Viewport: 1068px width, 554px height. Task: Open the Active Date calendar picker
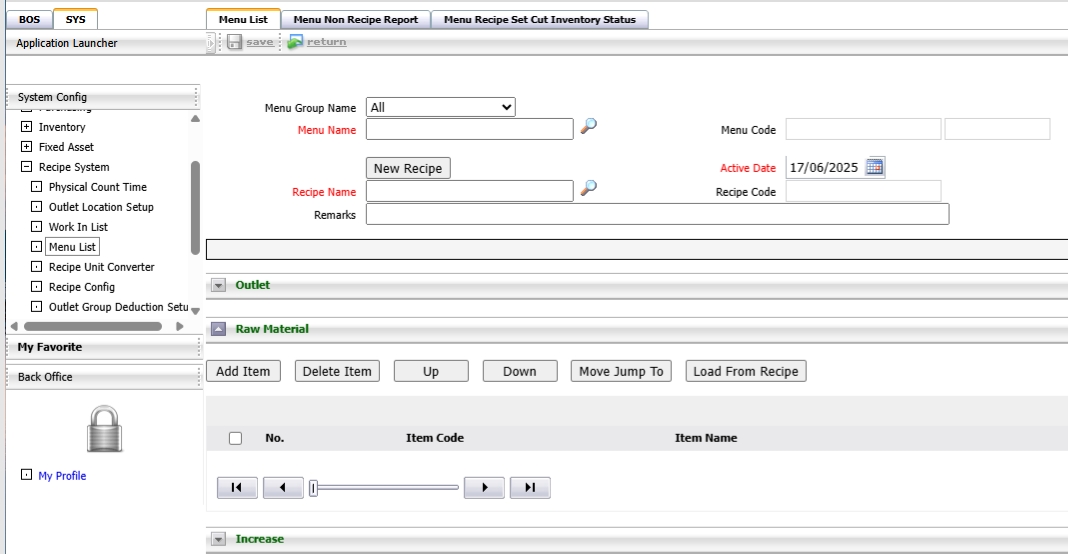pos(875,167)
